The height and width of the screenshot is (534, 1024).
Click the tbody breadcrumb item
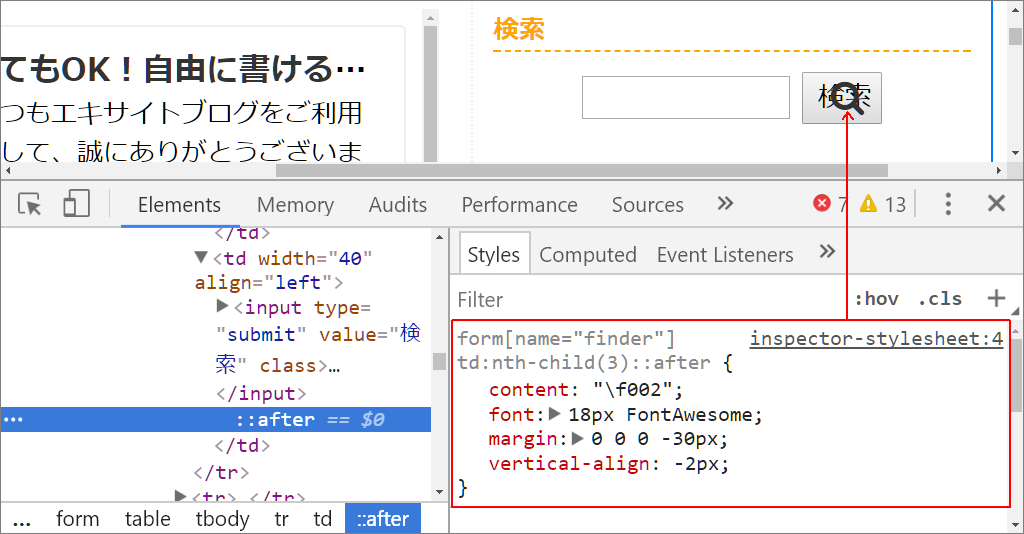point(222,519)
